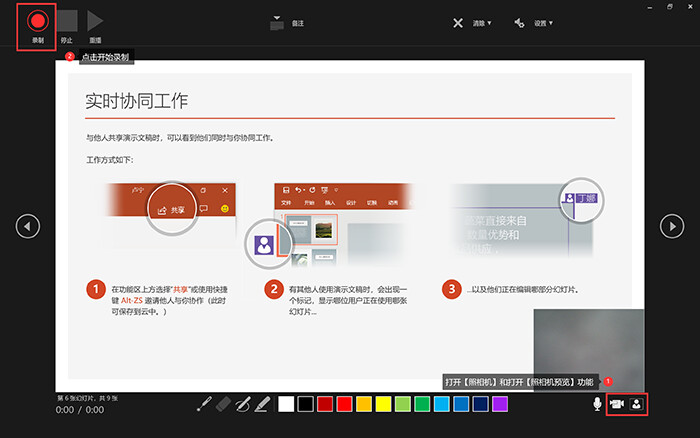Screen dimensions: 700x438
Task: Toggle the camera preview button
Action: 636,404
